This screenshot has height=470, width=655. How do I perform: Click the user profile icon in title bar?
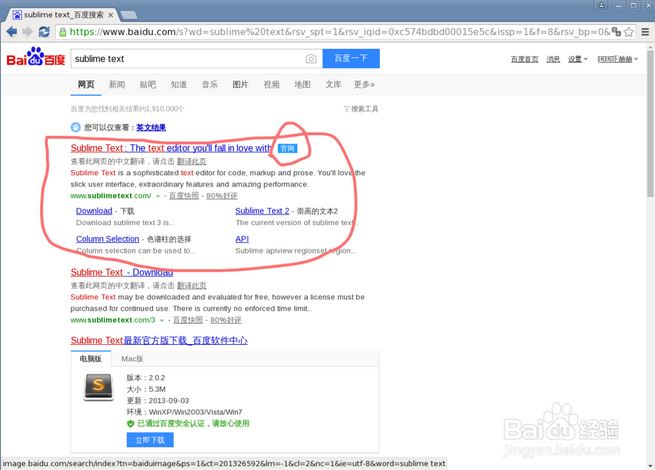(x=601, y=5)
